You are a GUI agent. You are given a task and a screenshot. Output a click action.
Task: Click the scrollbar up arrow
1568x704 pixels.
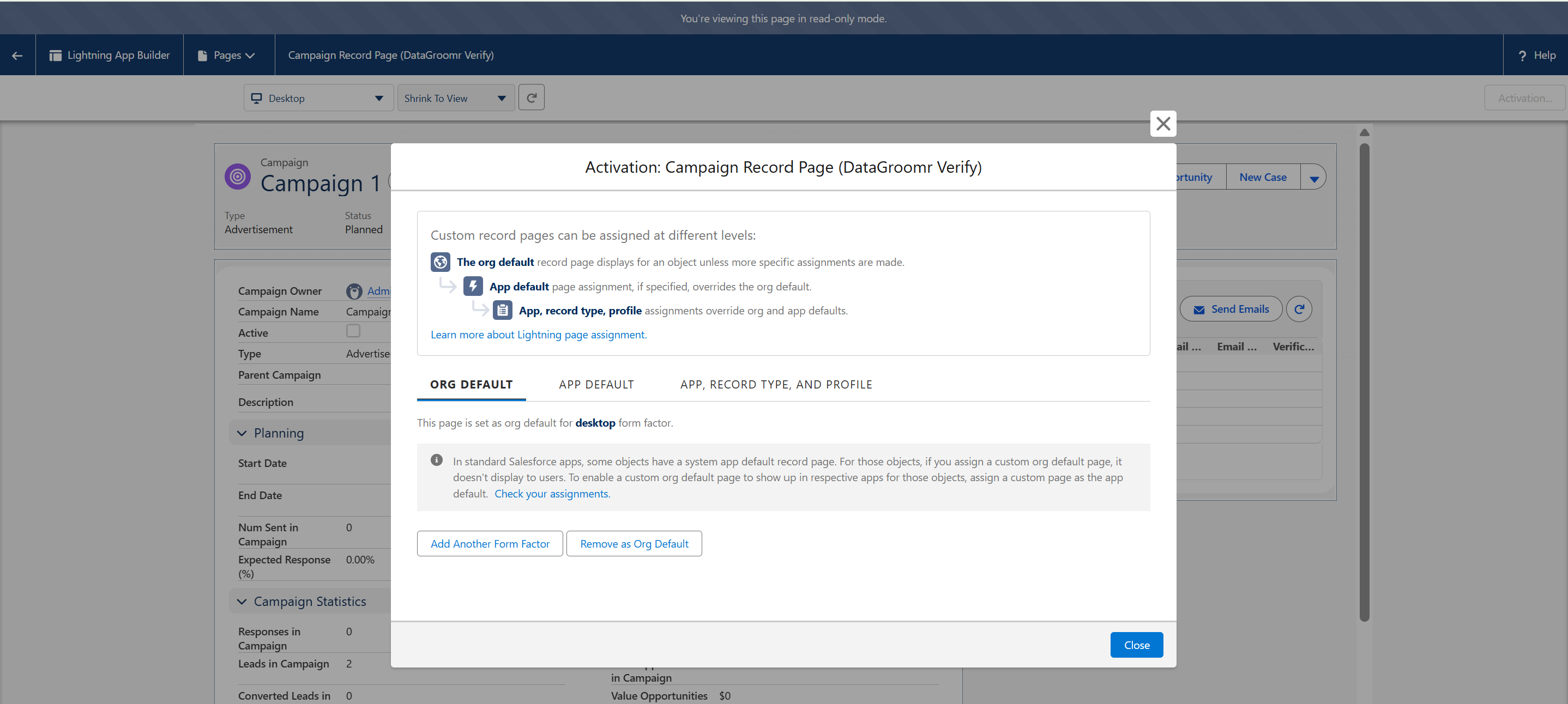pyautogui.click(x=1364, y=132)
